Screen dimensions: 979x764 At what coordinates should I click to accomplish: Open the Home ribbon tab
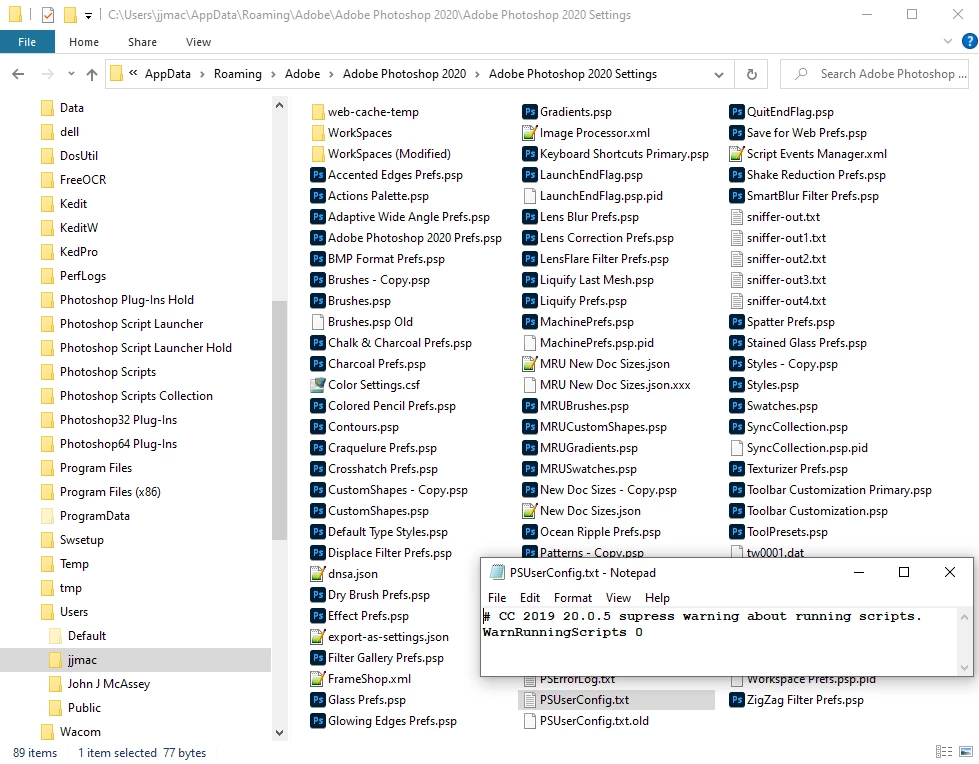(84, 42)
